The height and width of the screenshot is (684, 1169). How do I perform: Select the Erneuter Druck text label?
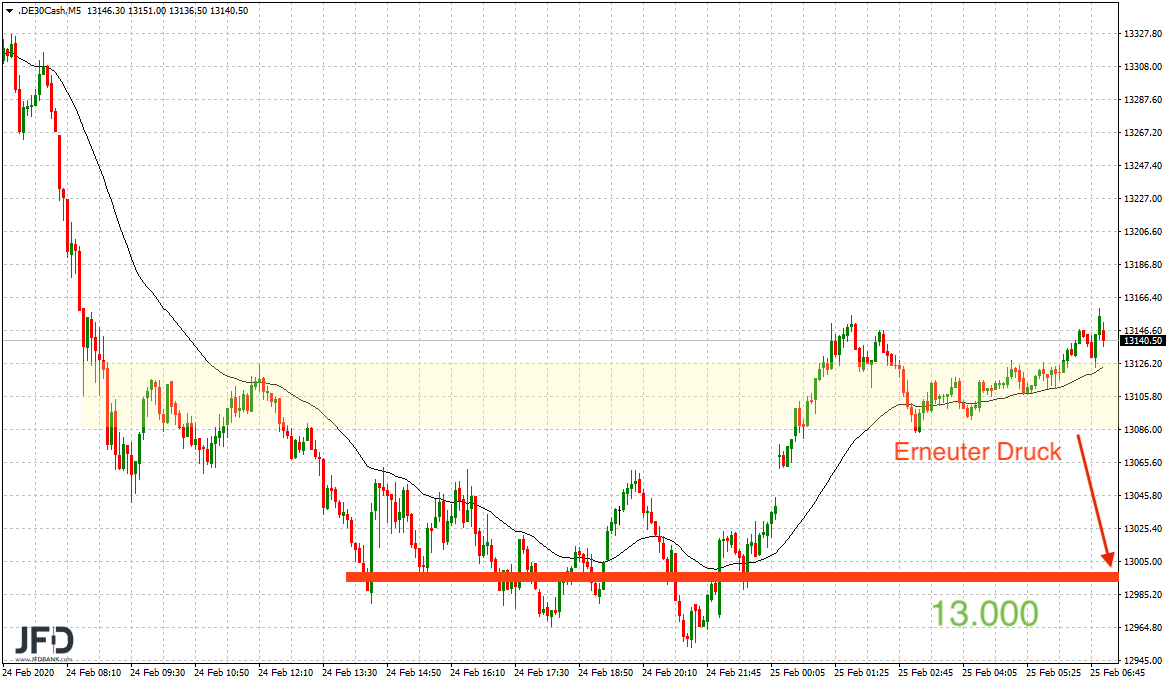pyautogui.click(x=977, y=451)
